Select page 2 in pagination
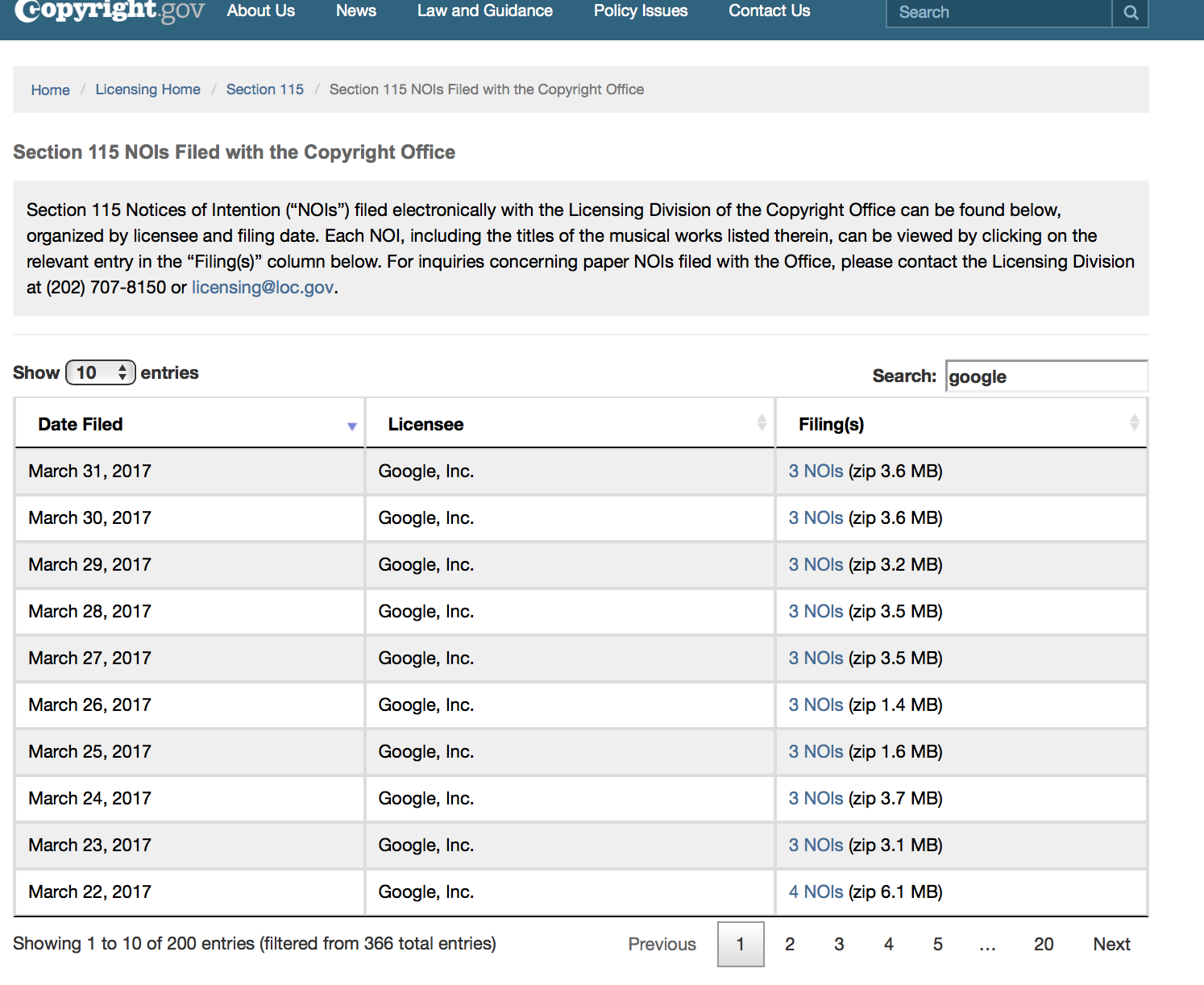1204x985 pixels. (790, 945)
